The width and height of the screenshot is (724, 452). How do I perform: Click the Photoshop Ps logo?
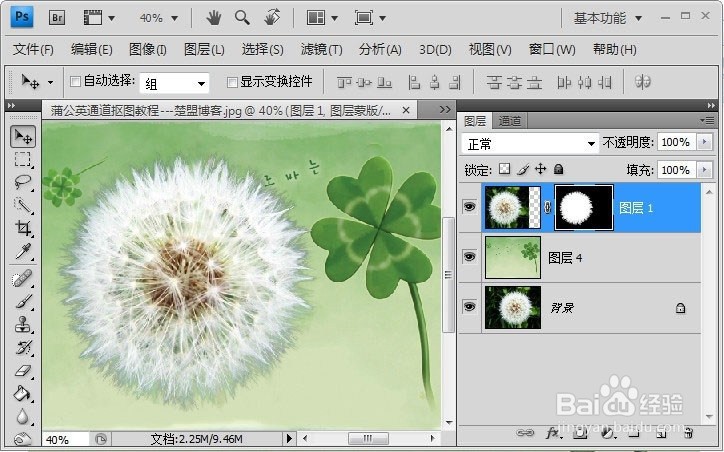(x=22, y=18)
